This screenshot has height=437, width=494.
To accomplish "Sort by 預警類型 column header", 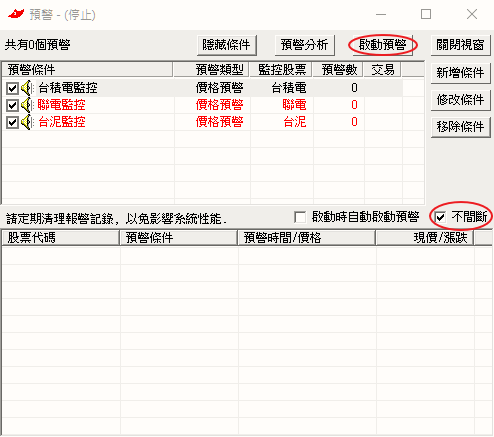I will (211, 70).
